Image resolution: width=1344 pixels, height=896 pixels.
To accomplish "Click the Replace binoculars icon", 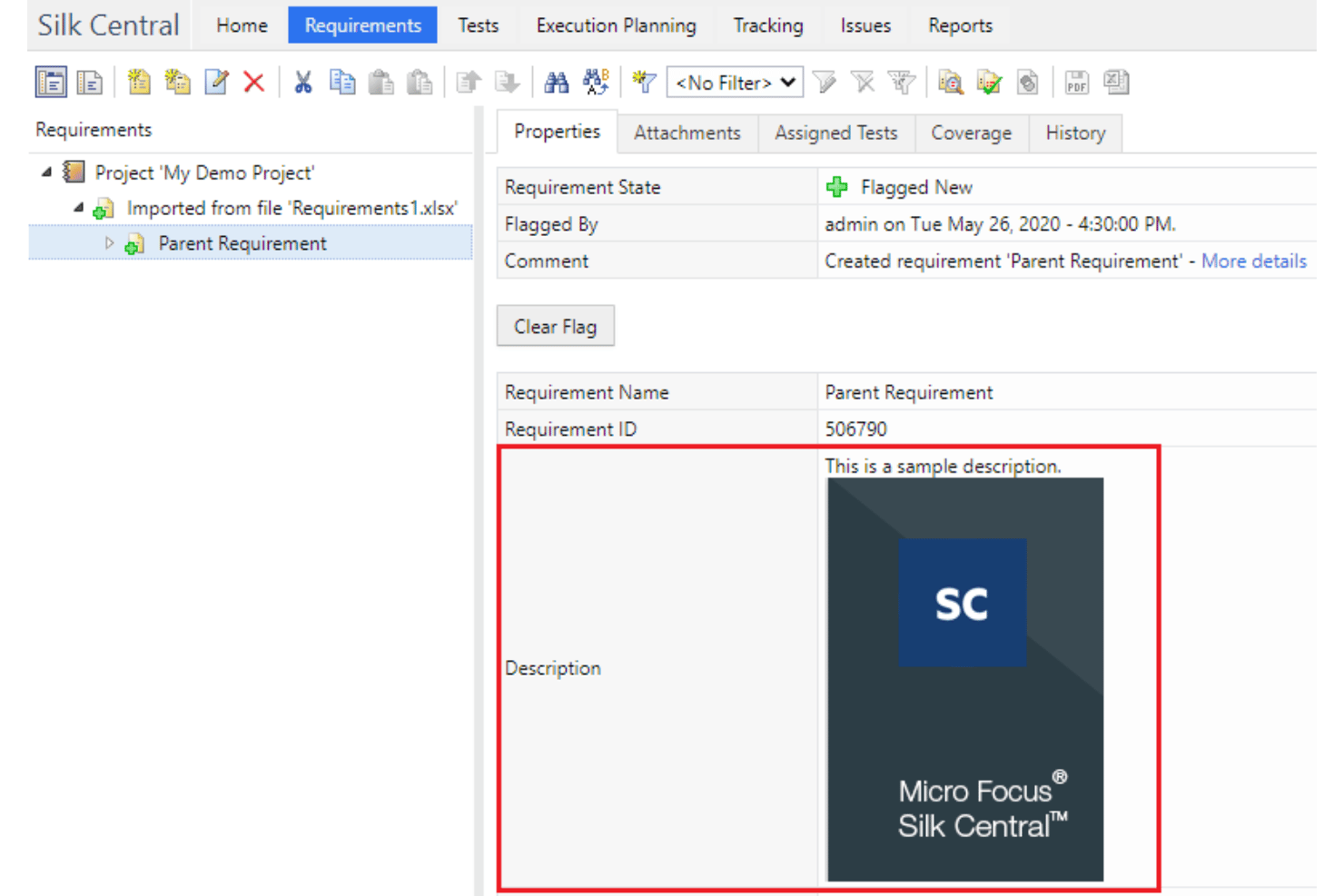I will [x=596, y=83].
